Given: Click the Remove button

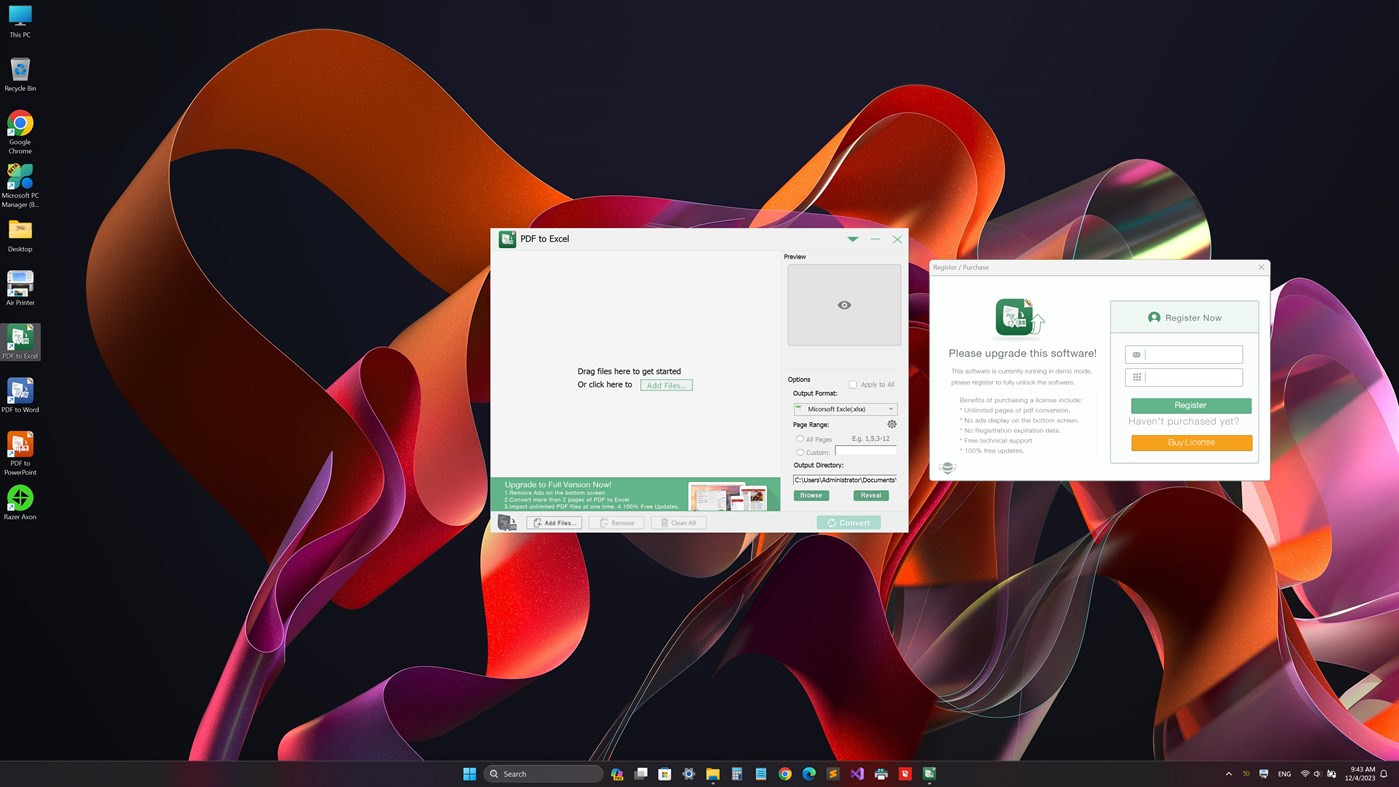Looking at the screenshot, I should [617, 523].
